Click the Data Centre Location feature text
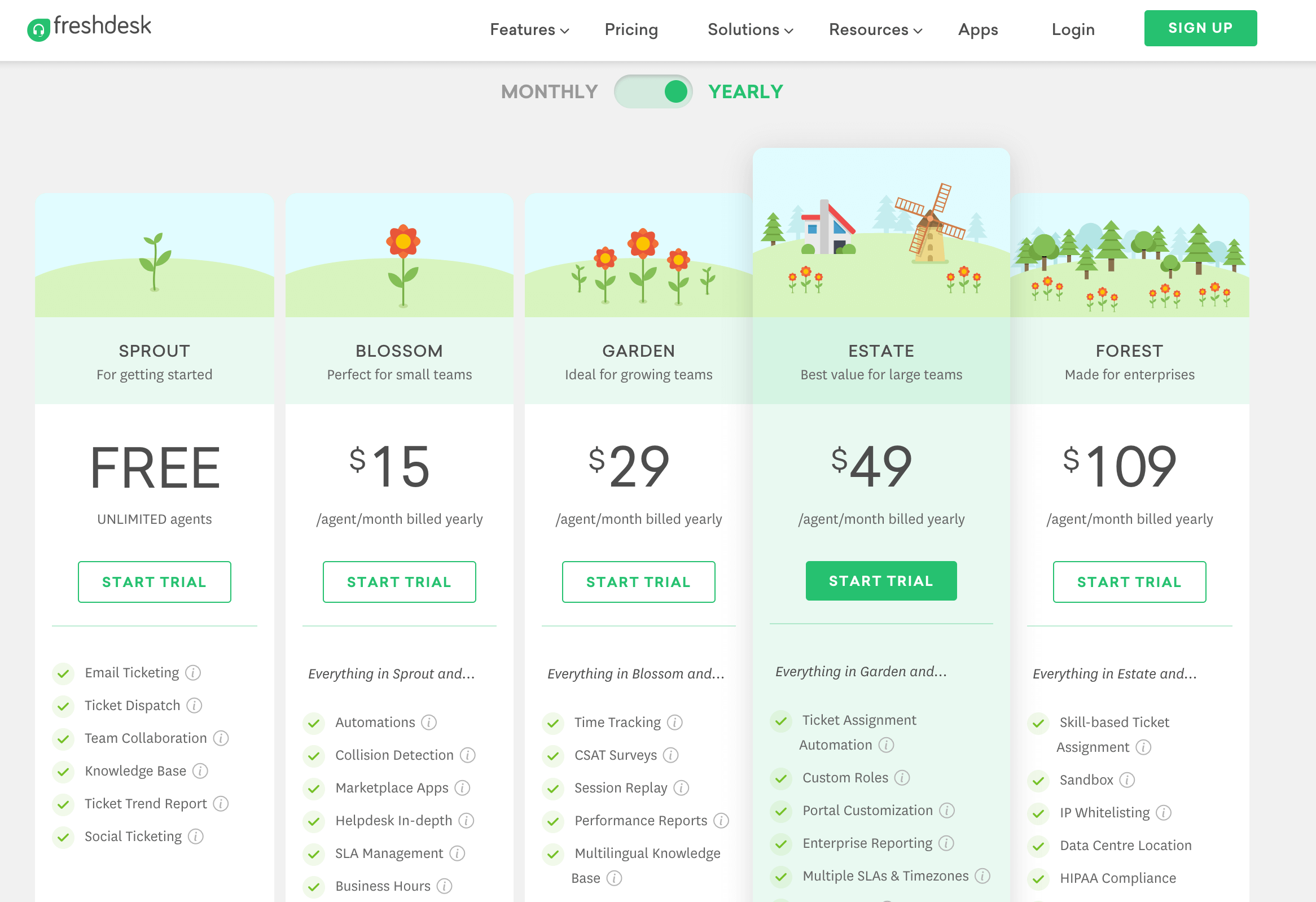1316x902 pixels. [1126, 846]
